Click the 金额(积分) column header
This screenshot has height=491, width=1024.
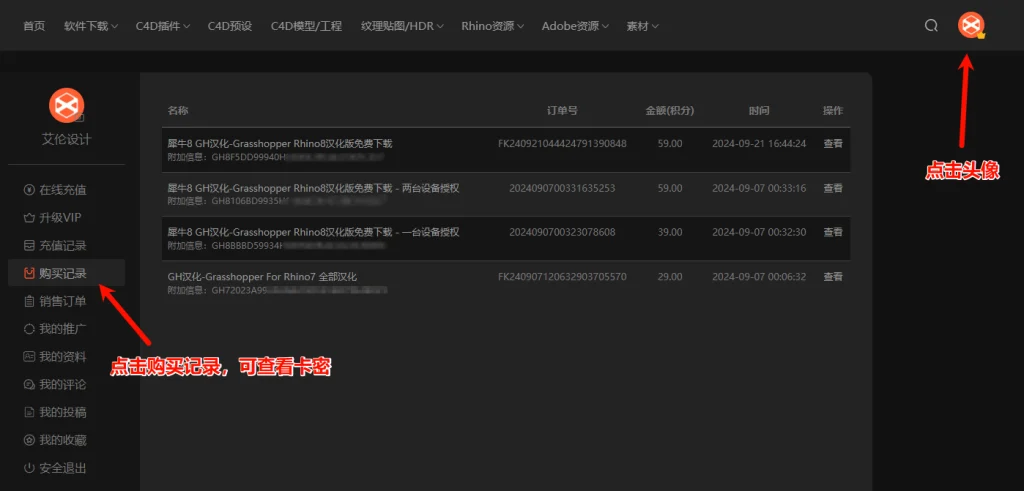click(x=670, y=110)
